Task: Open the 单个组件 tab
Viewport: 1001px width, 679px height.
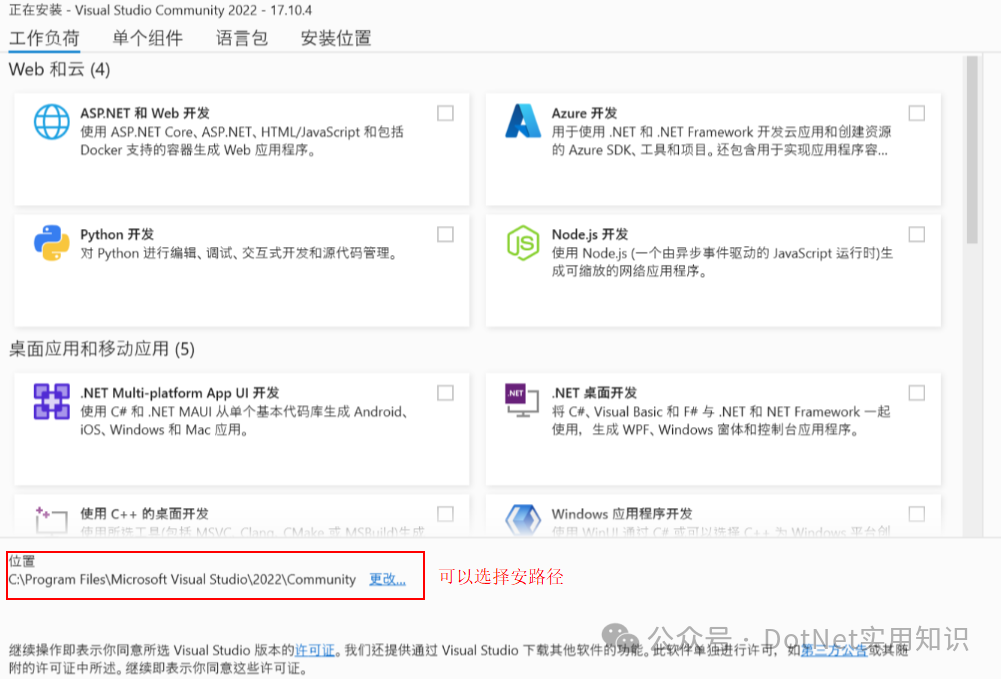Action: (147, 38)
